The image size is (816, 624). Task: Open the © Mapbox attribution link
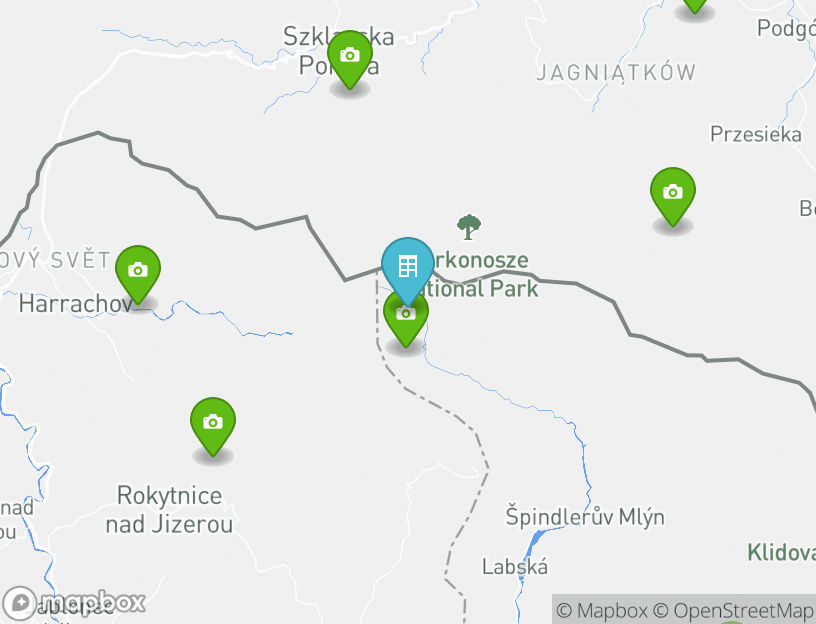602,610
